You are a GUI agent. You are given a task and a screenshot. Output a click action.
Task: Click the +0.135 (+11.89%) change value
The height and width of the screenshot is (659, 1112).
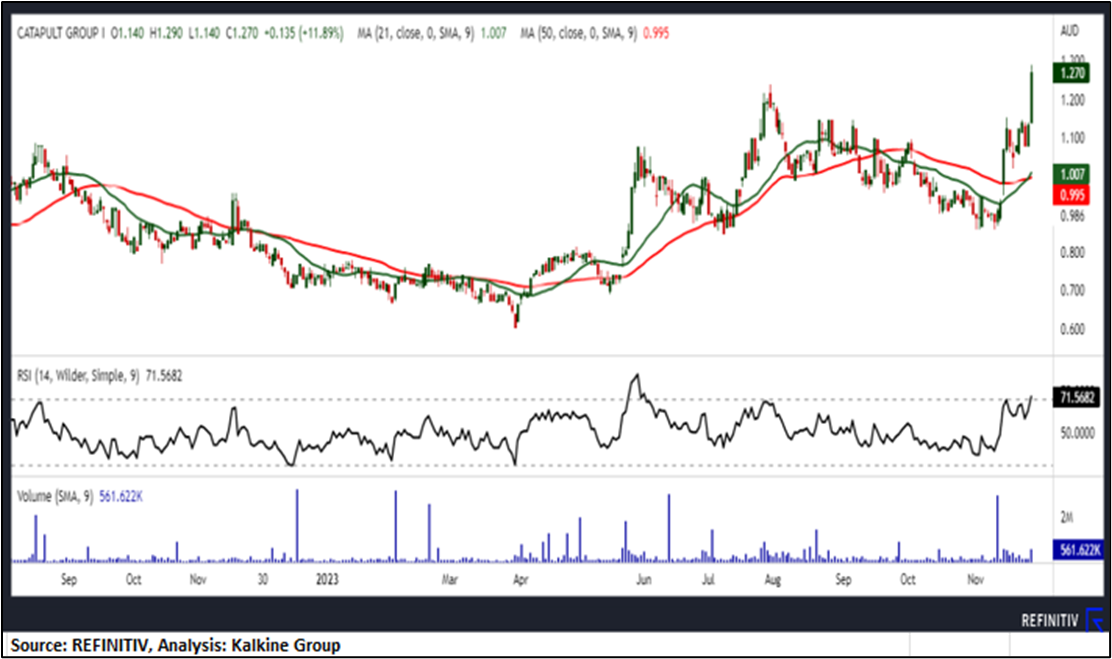pyautogui.click(x=304, y=33)
